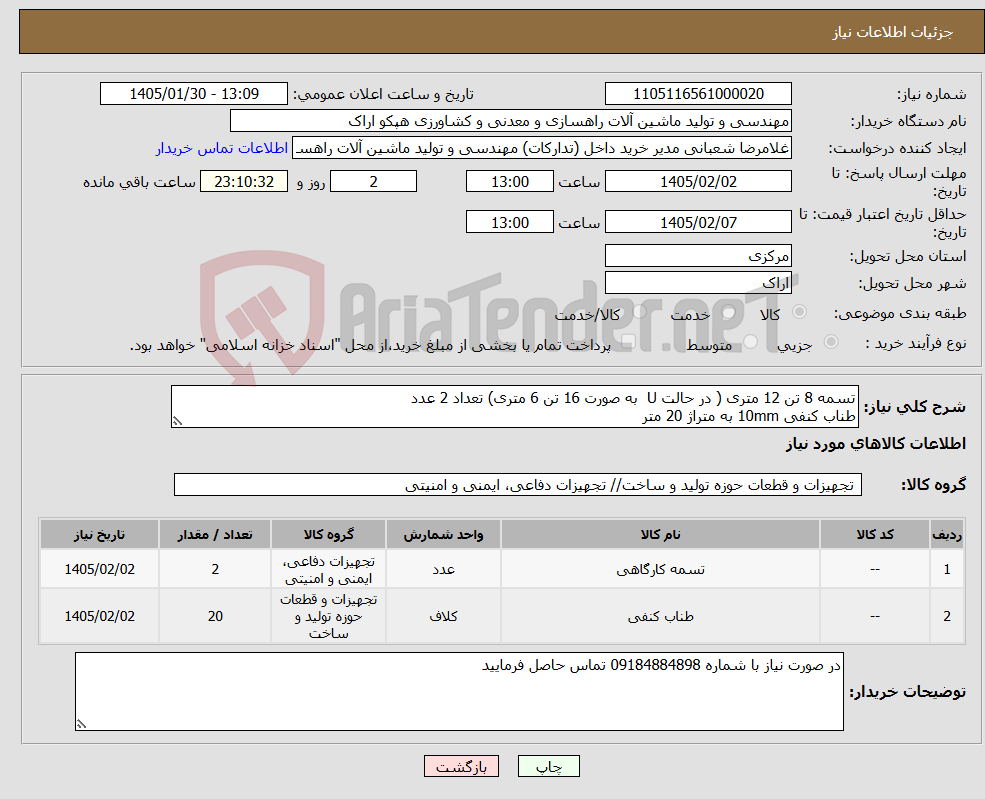Click the اطلاعات کالاهای مورد نیاز heading
985x799 pixels.
pos(876,443)
